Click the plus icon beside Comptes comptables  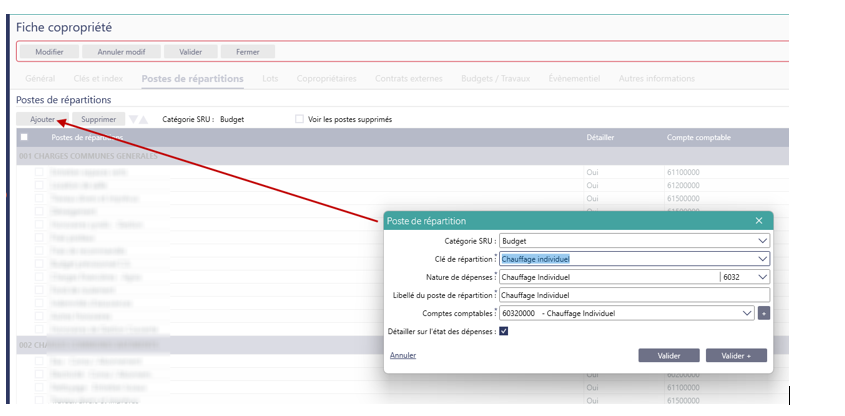(764, 314)
